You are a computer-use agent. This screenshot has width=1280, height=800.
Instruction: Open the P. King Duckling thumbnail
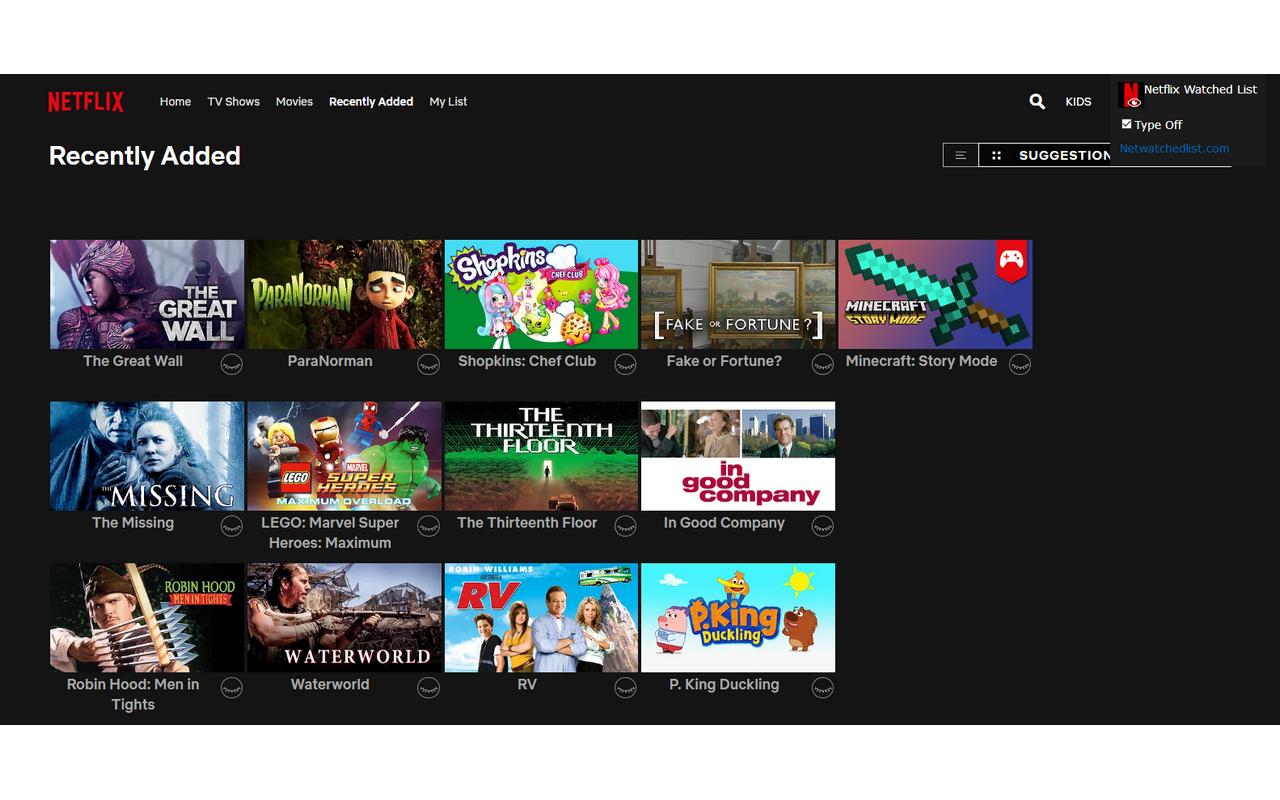(738, 618)
